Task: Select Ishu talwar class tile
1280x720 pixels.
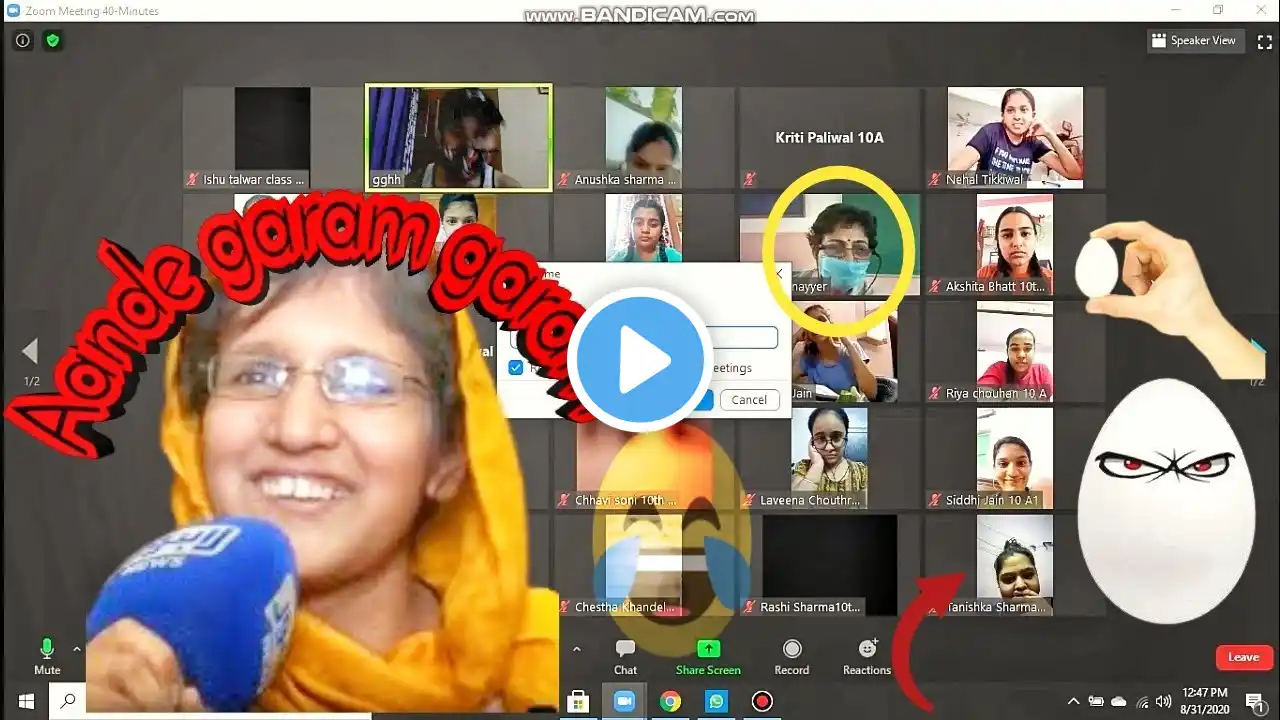Action: coord(273,137)
